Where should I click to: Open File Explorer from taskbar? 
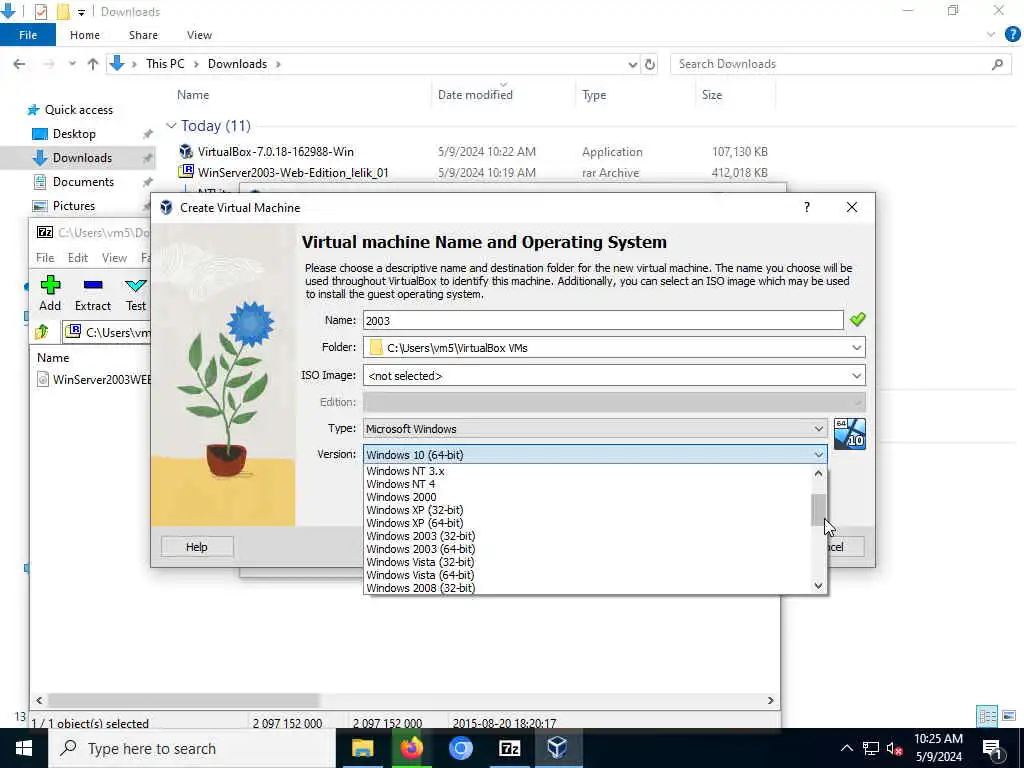pyautogui.click(x=362, y=748)
